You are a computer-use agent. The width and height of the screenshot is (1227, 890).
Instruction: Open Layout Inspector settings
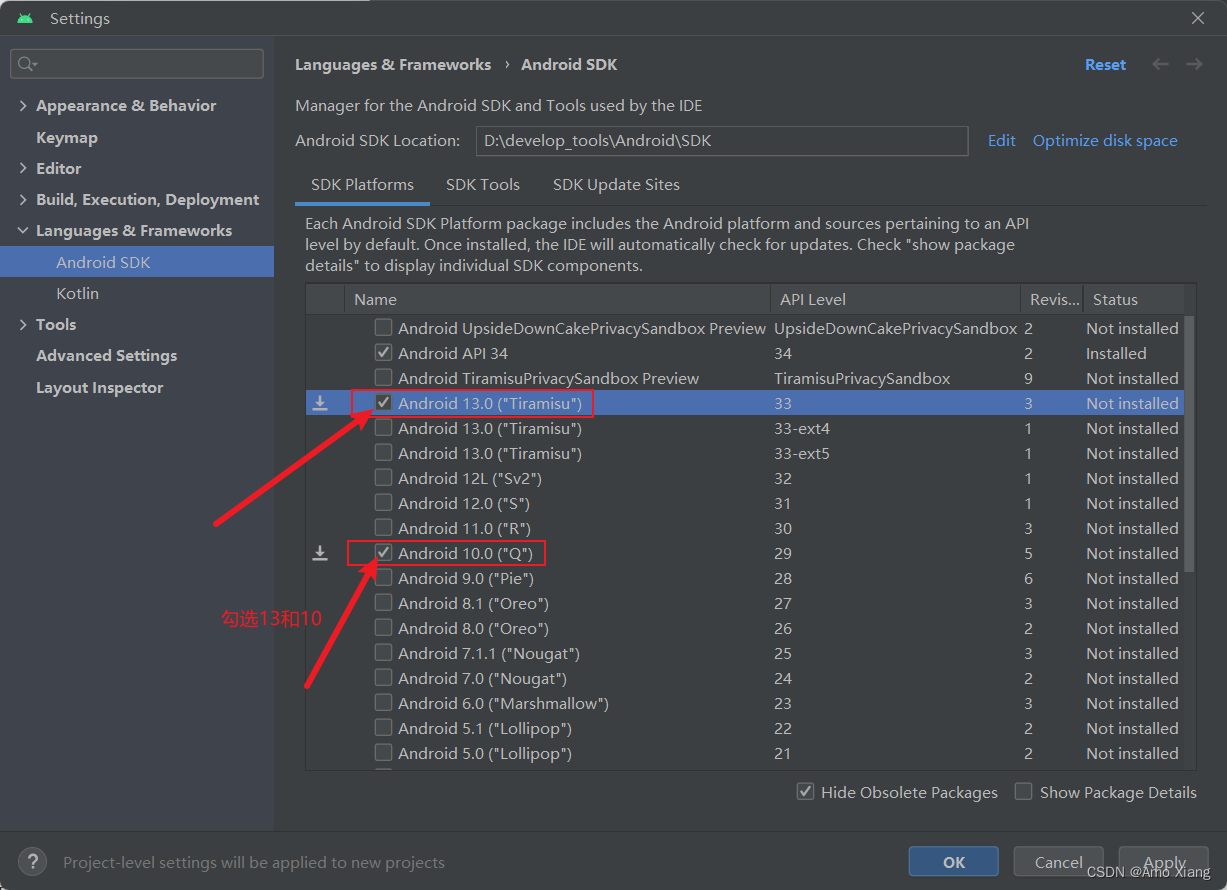99,388
